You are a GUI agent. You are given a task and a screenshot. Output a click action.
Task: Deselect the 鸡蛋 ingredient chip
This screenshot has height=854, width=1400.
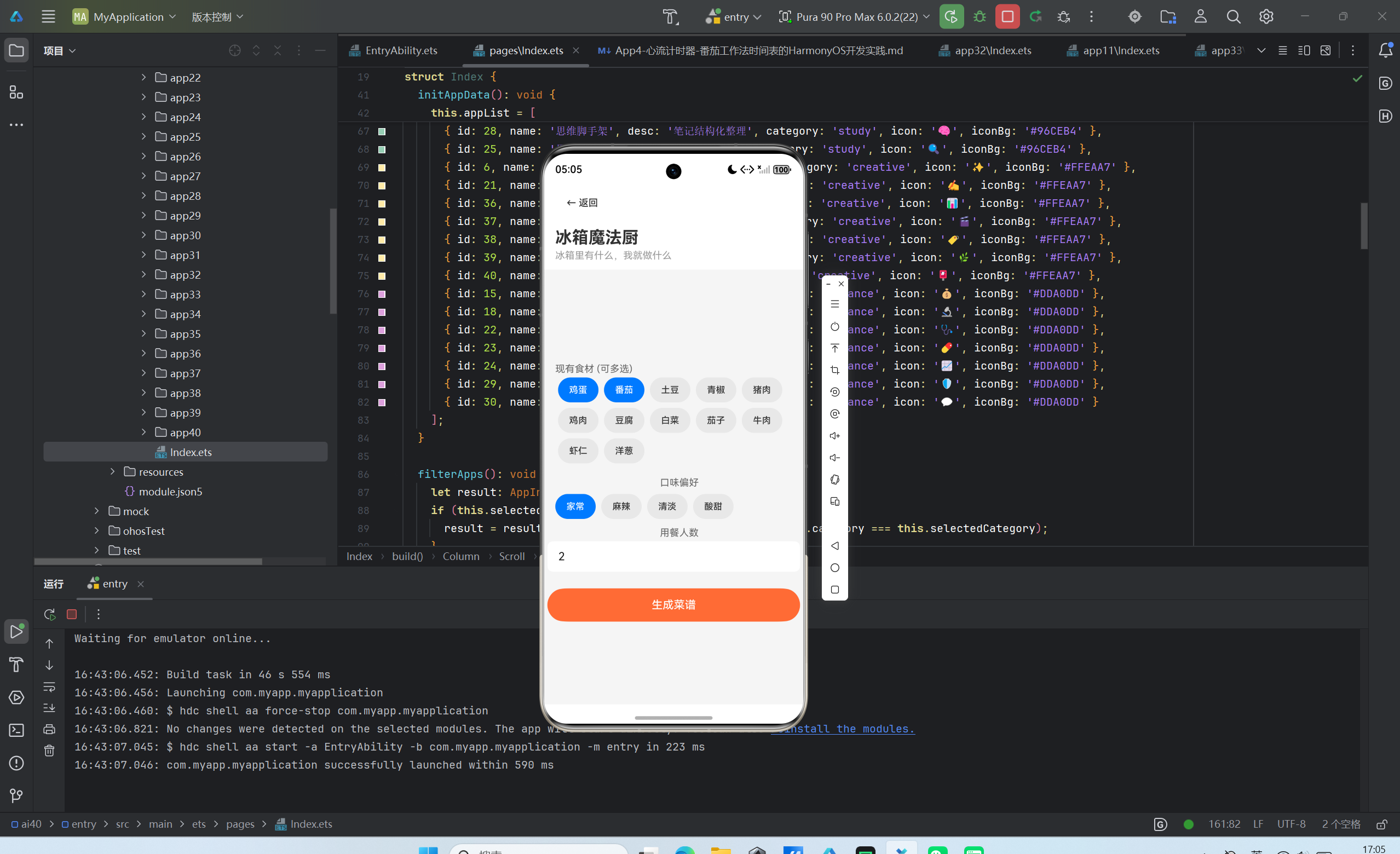point(578,390)
